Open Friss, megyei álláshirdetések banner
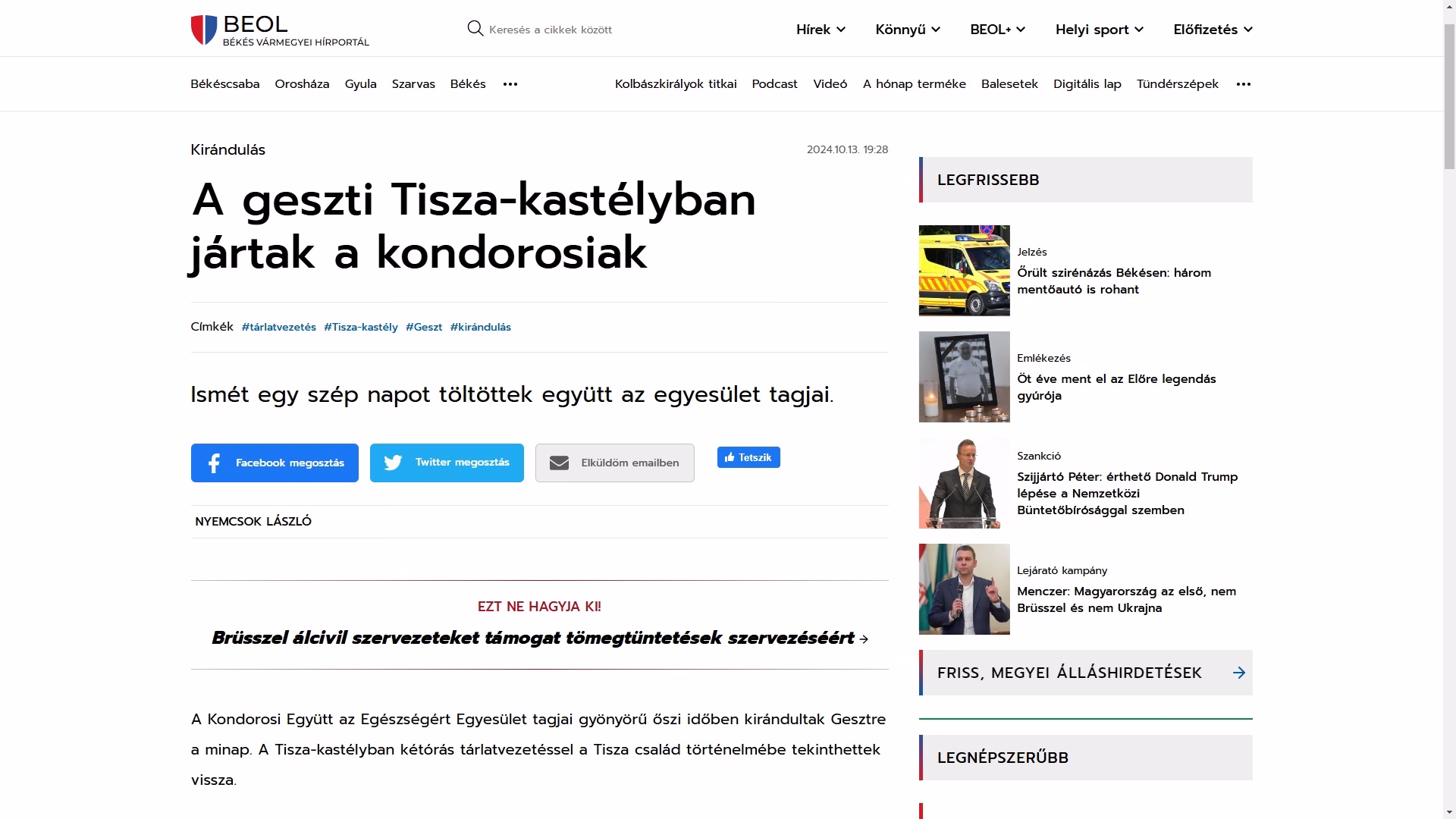 click(1086, 673)
